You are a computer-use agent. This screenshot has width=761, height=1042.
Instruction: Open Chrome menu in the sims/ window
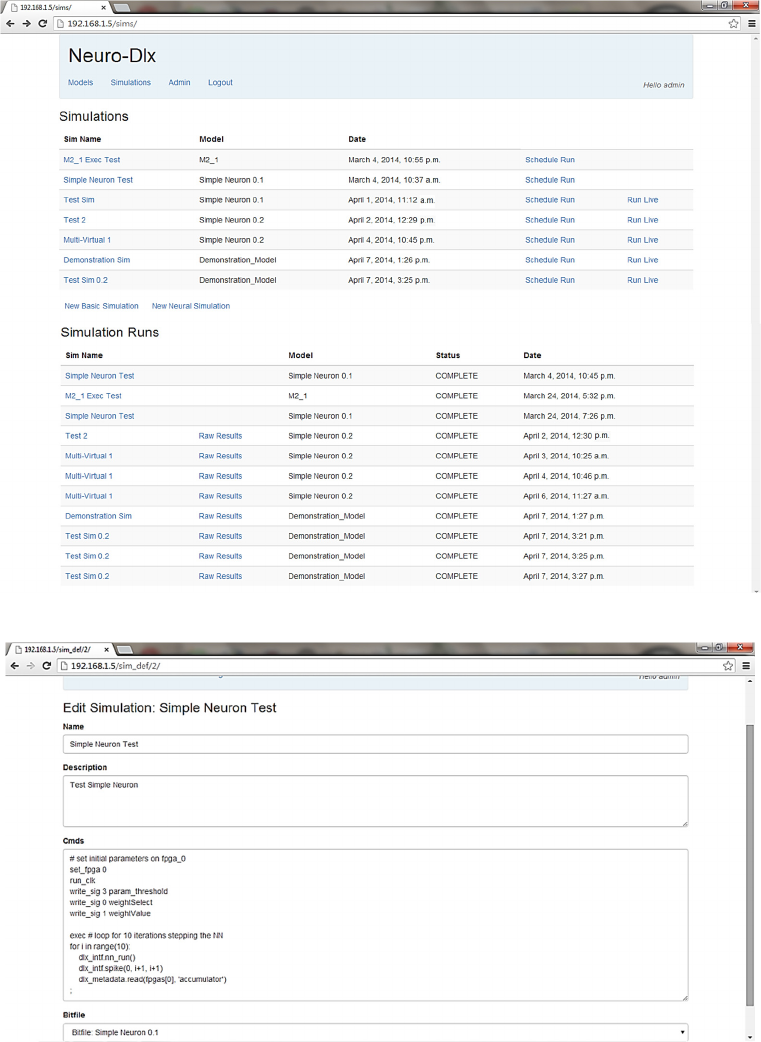[751, 23]
